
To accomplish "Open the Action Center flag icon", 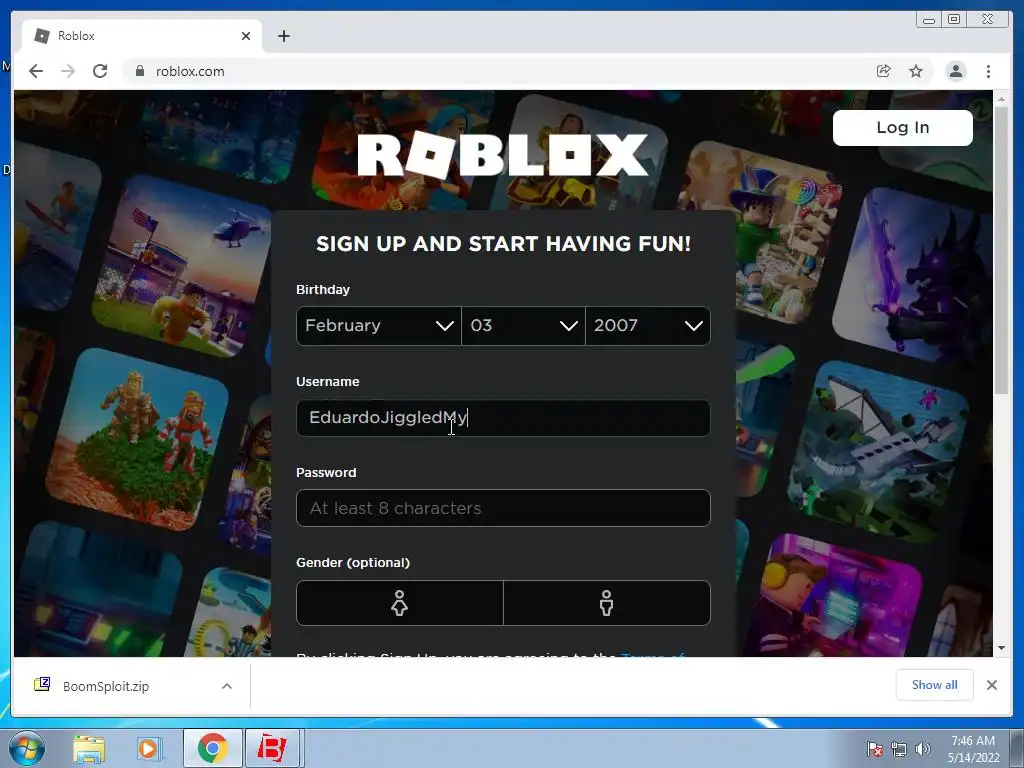I will pyautogui.click(x=874, y=748).
